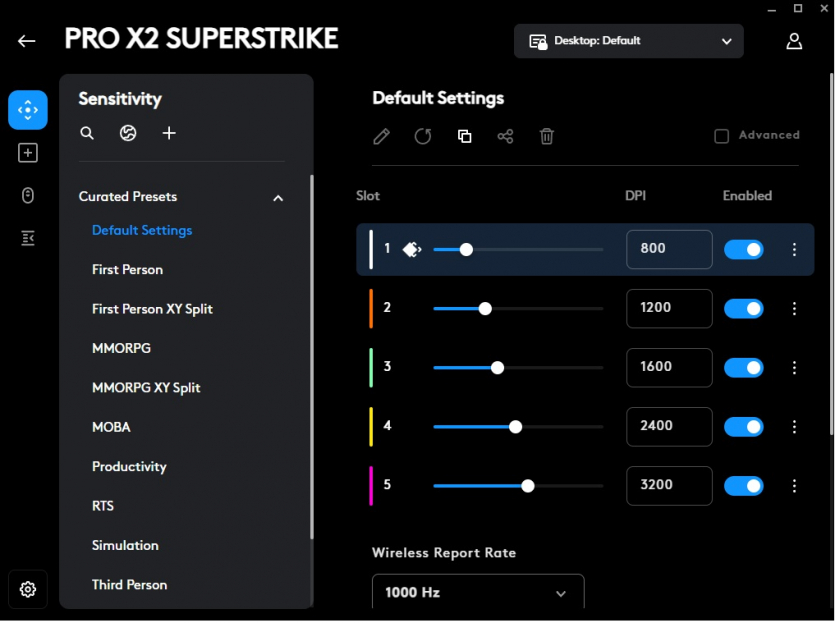Share the preset using share icon
The height and width of the screenshot is (623, 835).
(x=505, y=136)
